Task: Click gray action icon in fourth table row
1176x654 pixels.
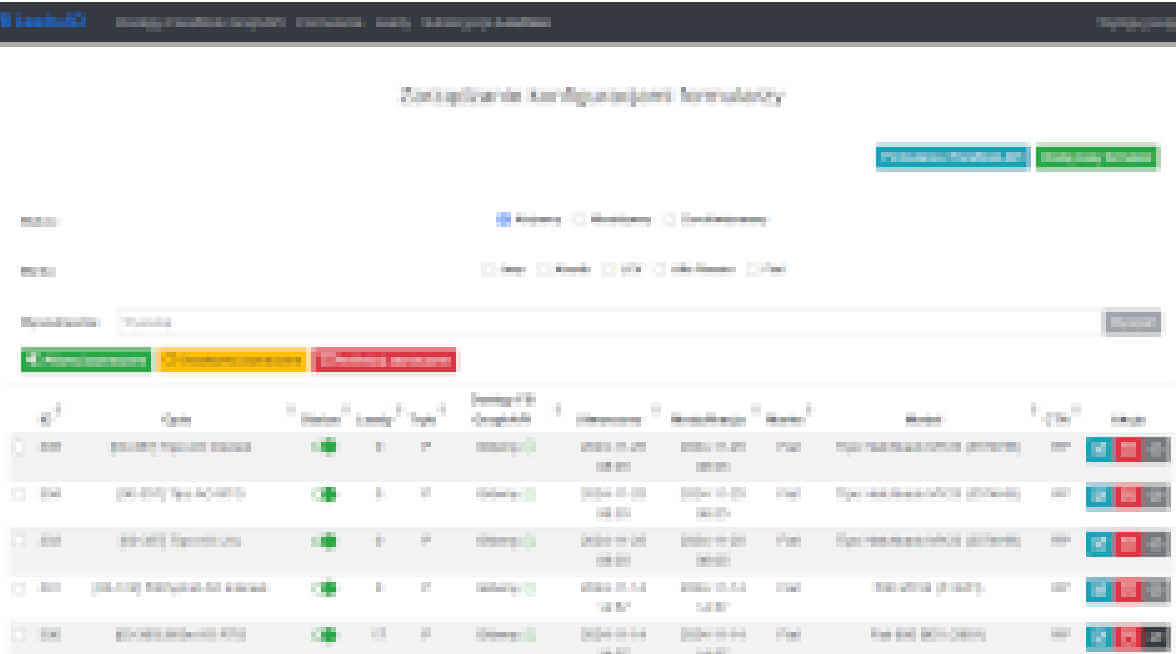Action: (x=1155, y=589)
